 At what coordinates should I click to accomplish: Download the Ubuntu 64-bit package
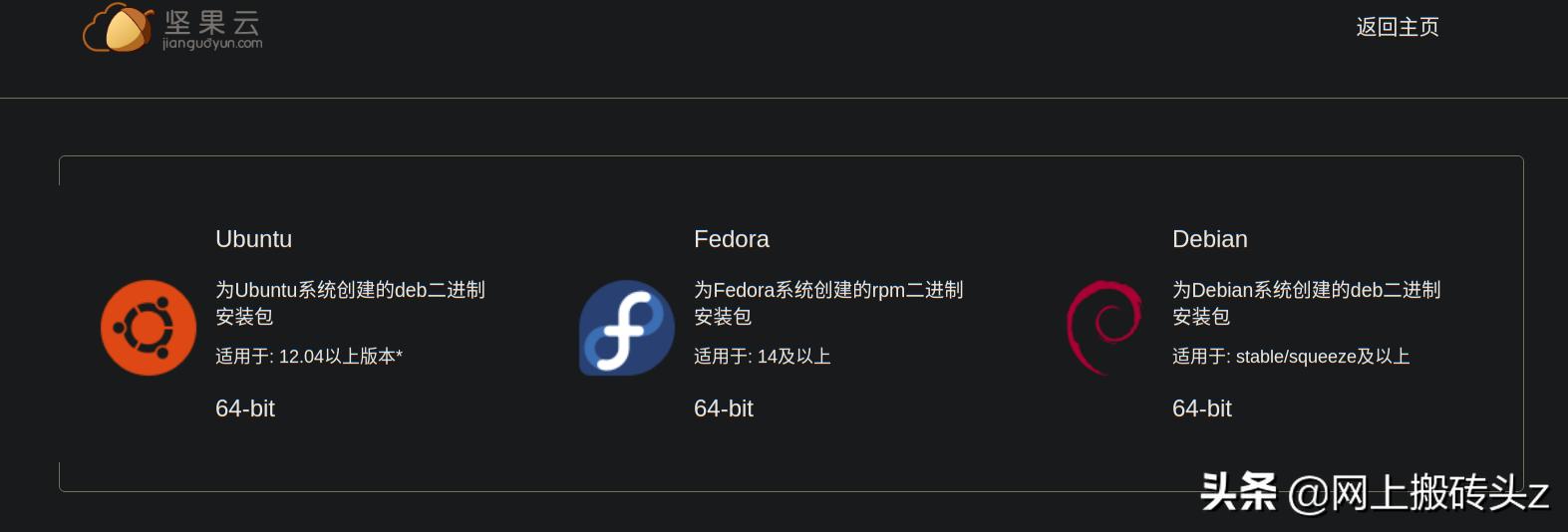tap(245, 408)
